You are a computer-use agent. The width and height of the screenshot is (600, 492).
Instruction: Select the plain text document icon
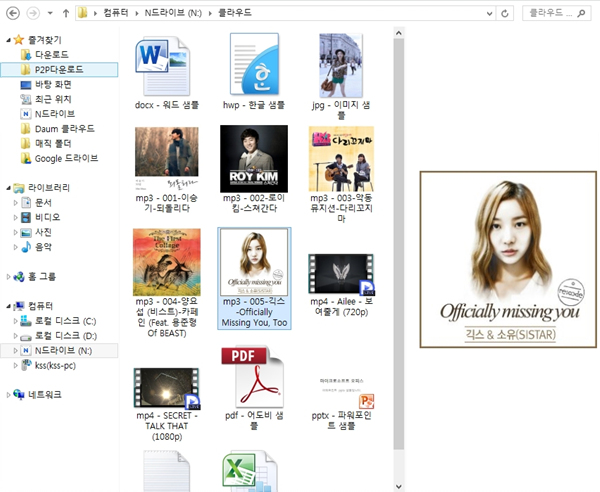click(x=166, y=471)
